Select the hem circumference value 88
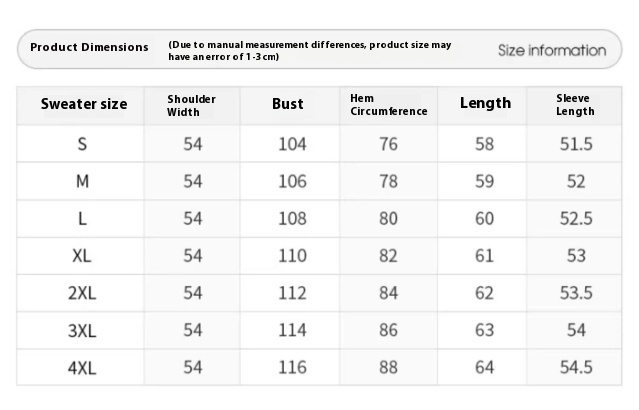This screenshot has width=639, height=410. [388, 367]
